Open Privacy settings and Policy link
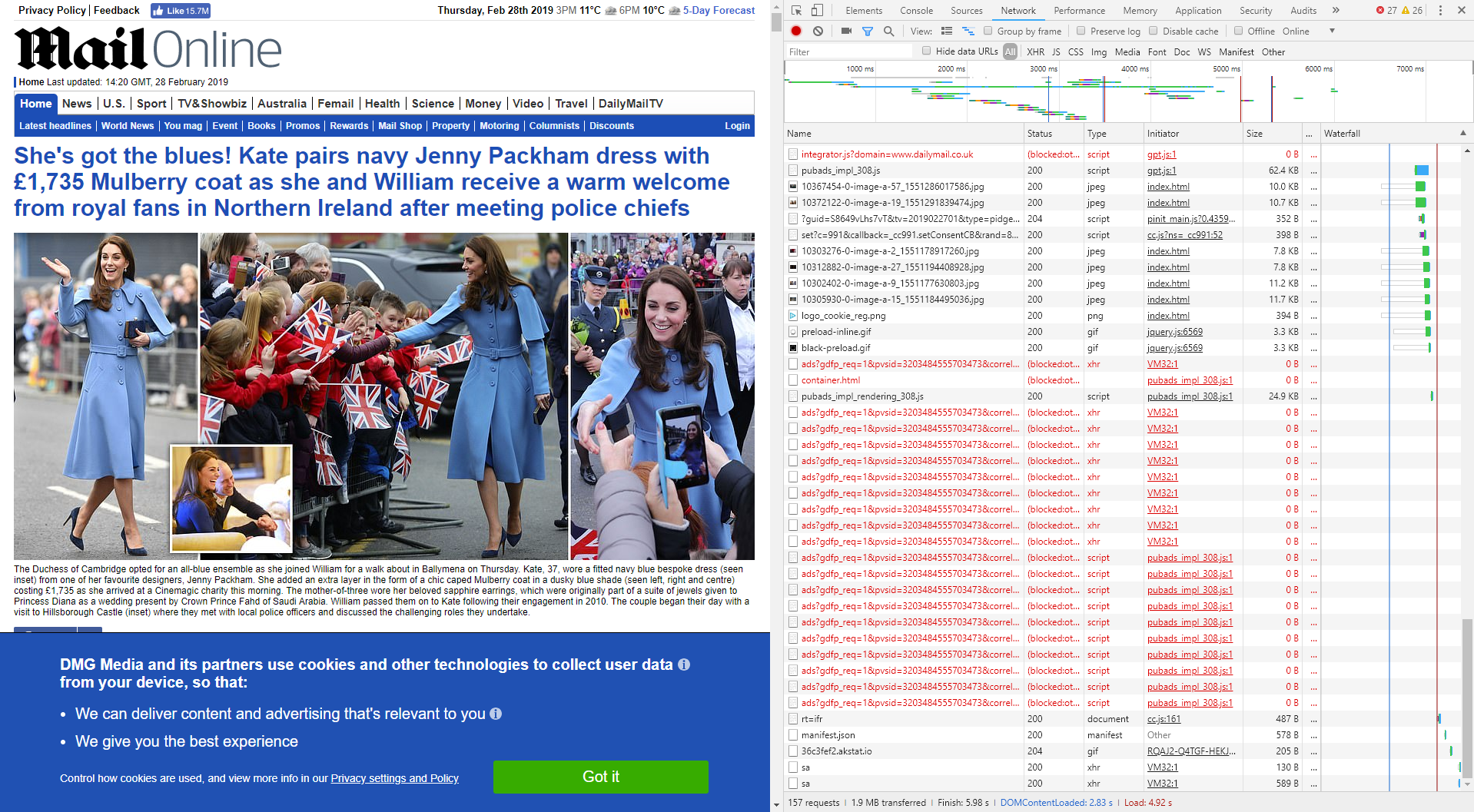 [x=394, y=778]
